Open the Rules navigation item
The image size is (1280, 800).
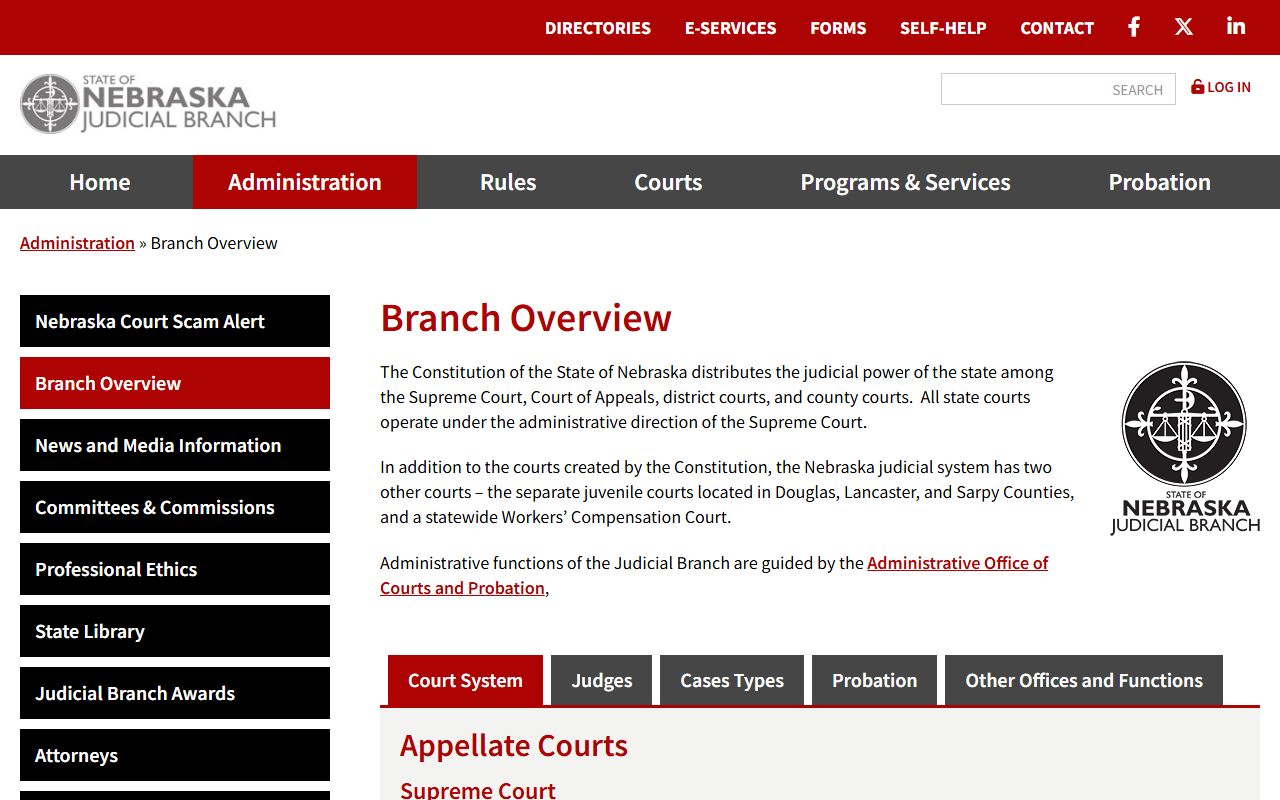[x=508, y=182]
